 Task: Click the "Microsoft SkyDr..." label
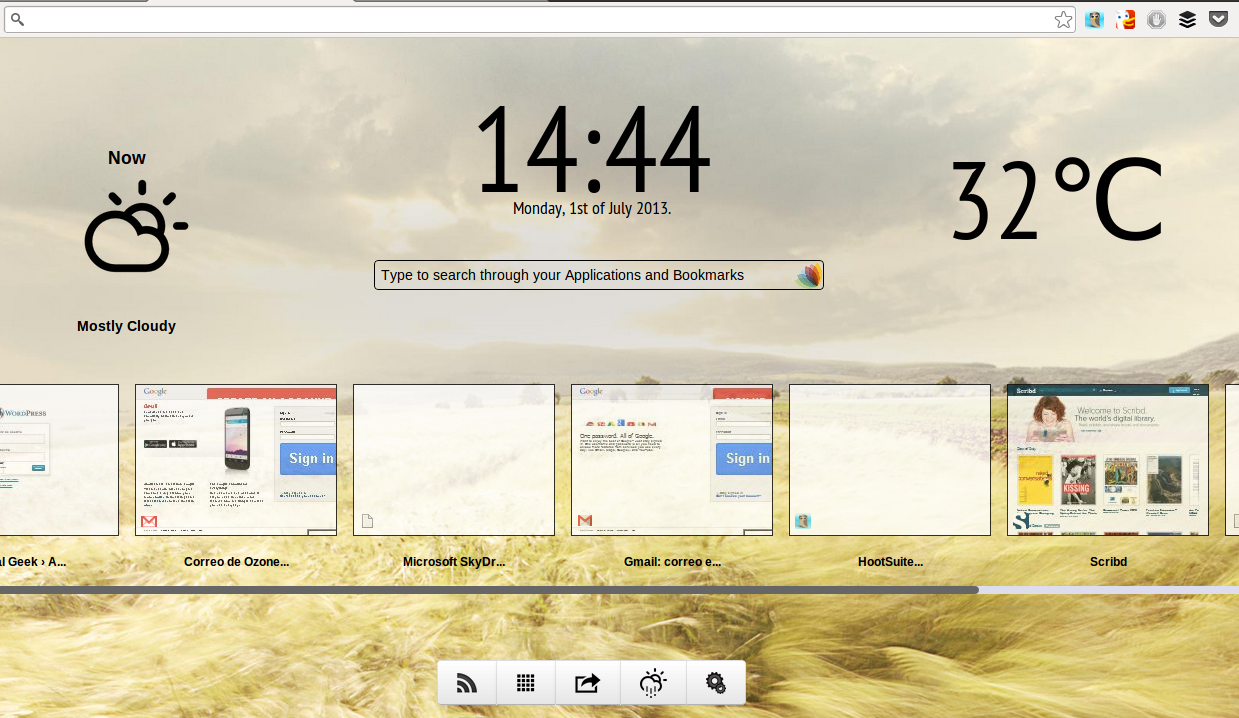point(454,562)
